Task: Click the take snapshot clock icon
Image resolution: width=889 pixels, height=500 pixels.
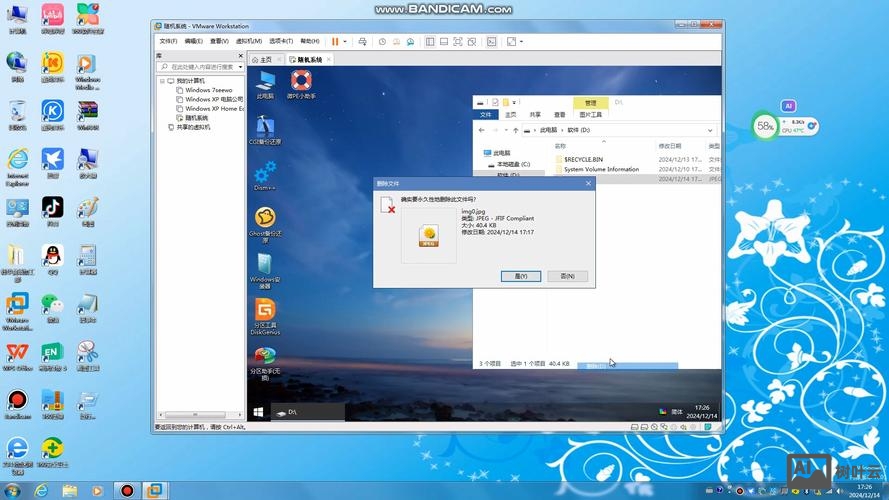Action: 382,41
